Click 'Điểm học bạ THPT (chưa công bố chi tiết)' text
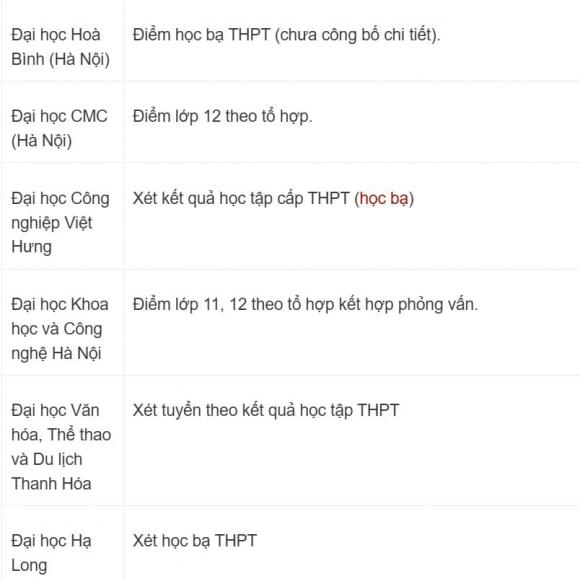Screen dimensions: 580x581 (x=286, y=35)
